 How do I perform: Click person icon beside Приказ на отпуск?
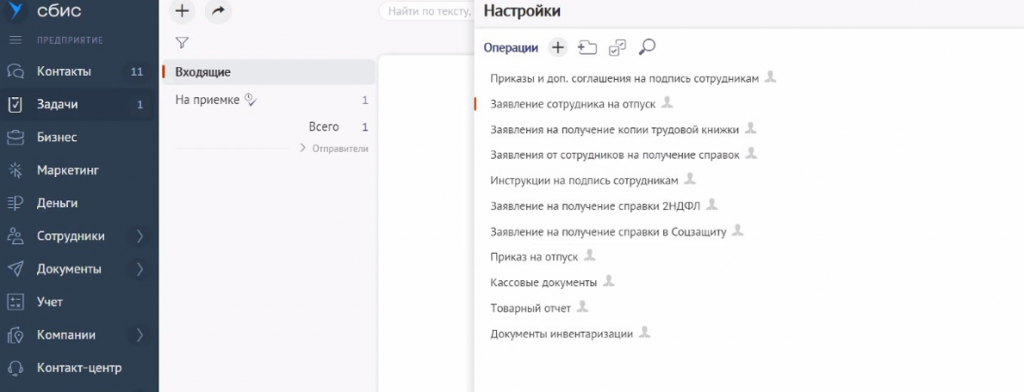(x=590, y=255)
